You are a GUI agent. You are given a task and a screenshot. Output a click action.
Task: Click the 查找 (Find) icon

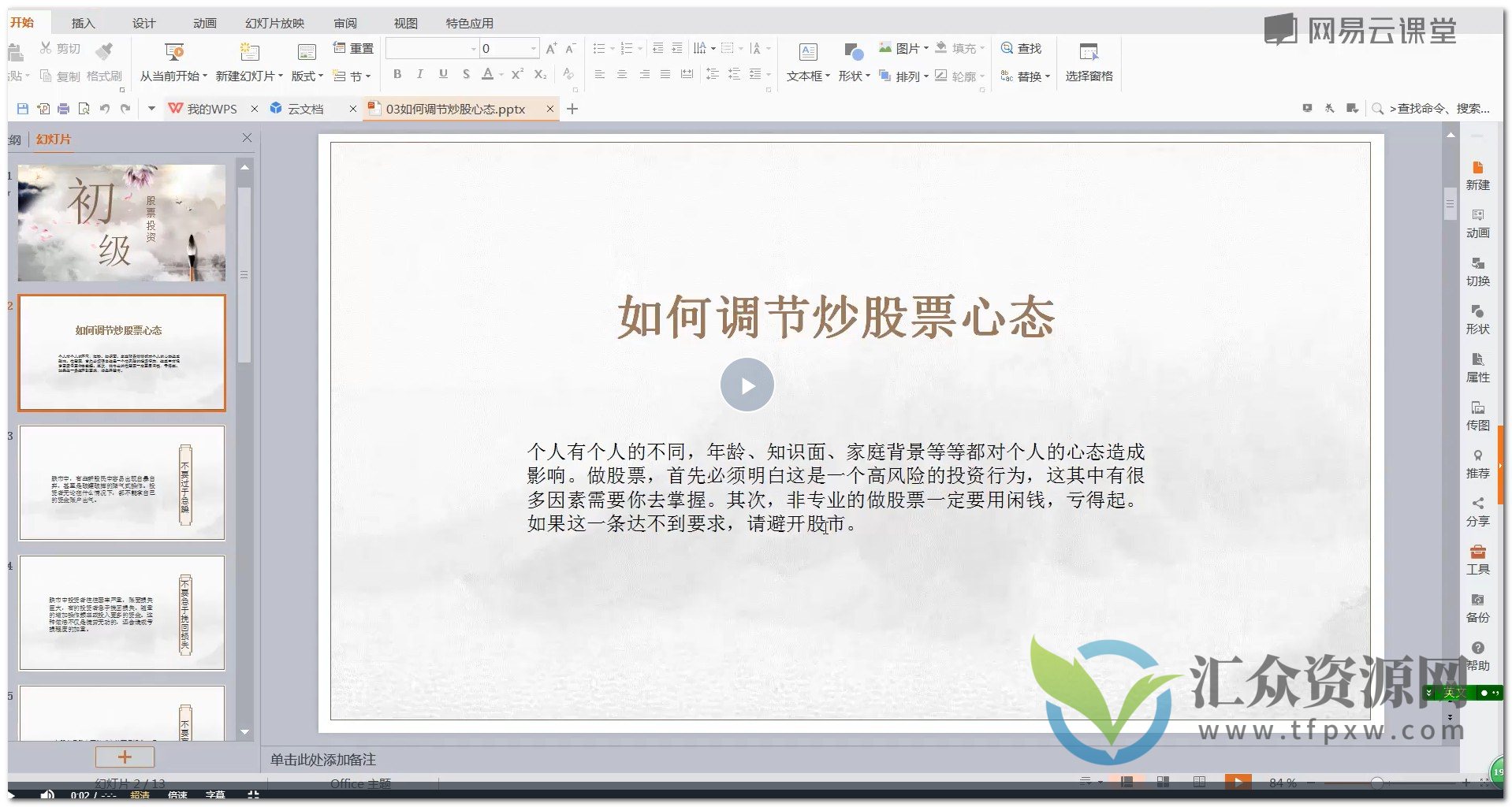click(x=1022, y=48)
